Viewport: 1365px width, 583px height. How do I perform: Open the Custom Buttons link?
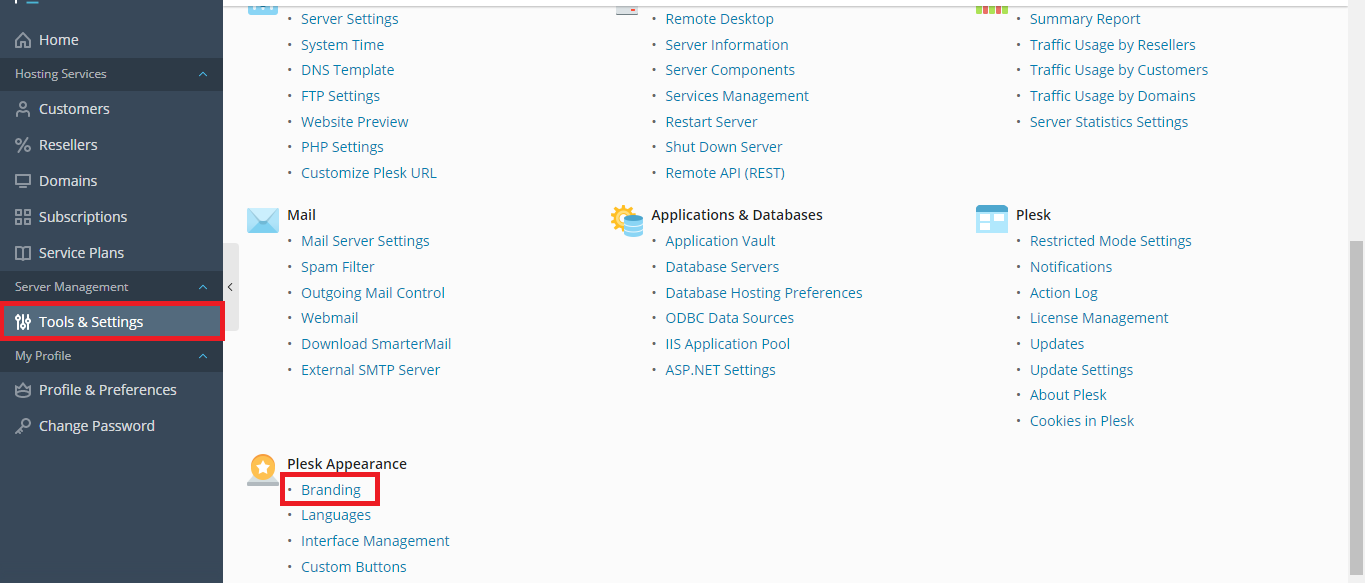(x=354, y=567)
